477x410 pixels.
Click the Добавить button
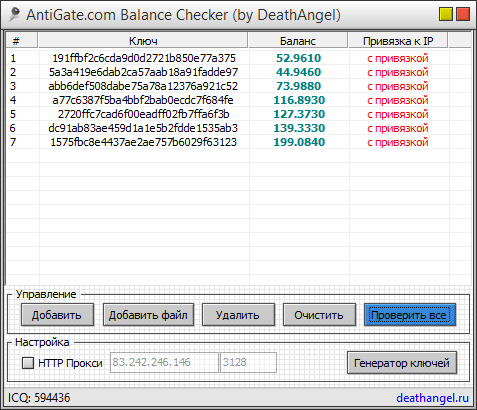57,315
